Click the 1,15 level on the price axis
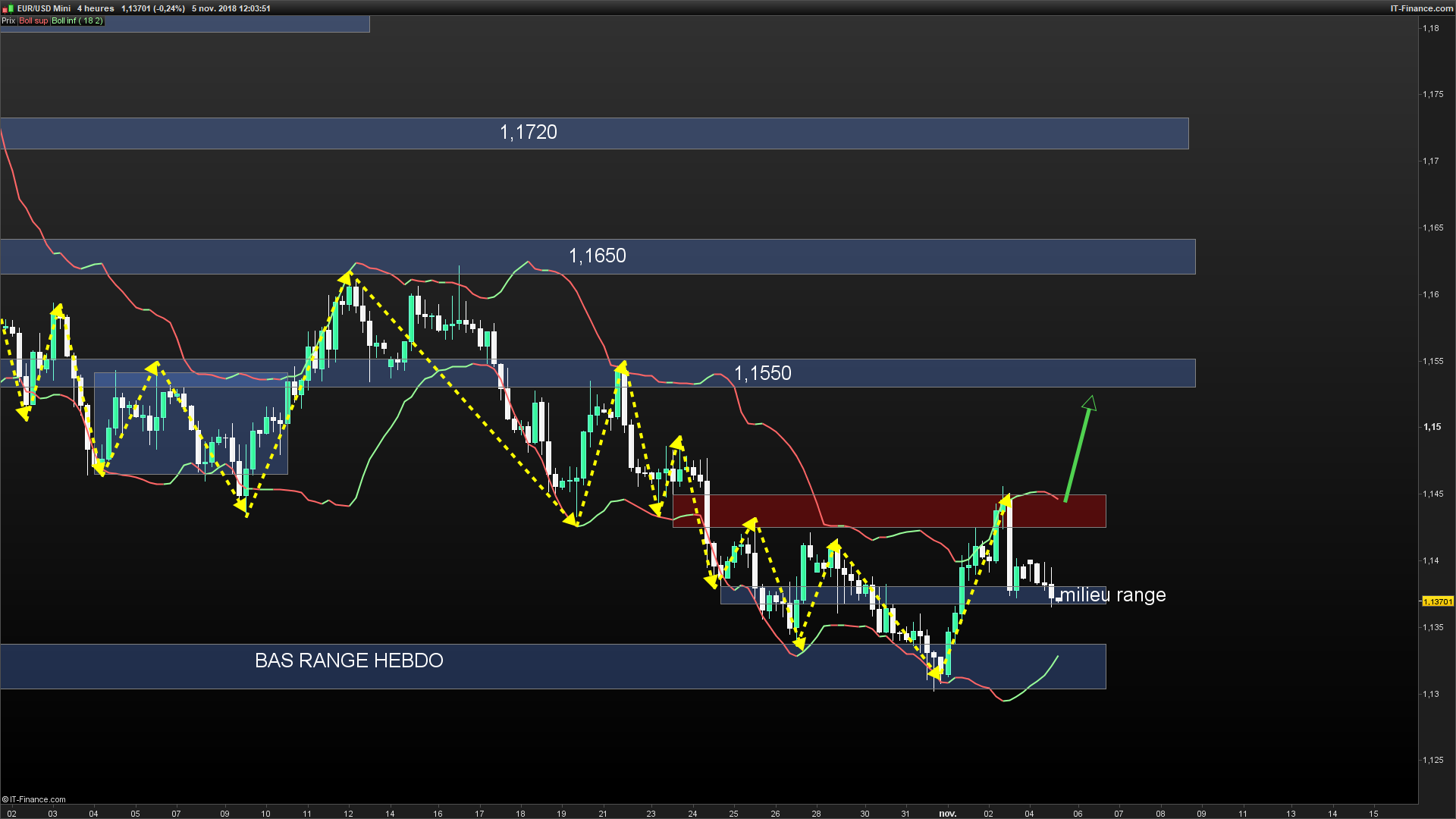This screenshot has width=1456, height=819. pyautogui.click(x=1432, y=427)
